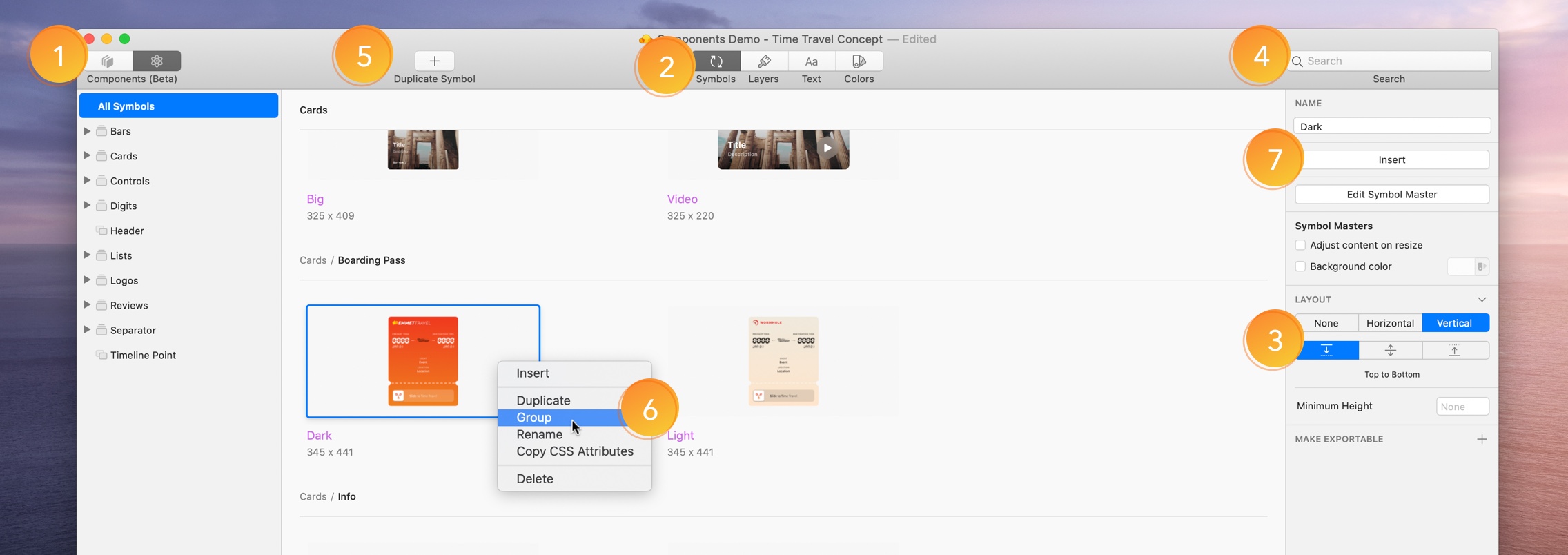Collapse the Layout section chevron
1568x555 pixels.
(1481, 300)
